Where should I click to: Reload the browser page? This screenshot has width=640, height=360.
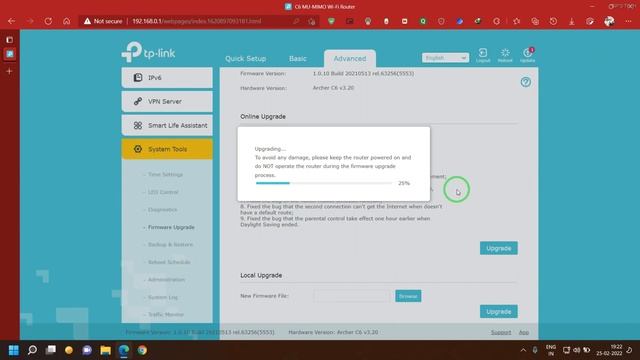click(x=48, y=21)
